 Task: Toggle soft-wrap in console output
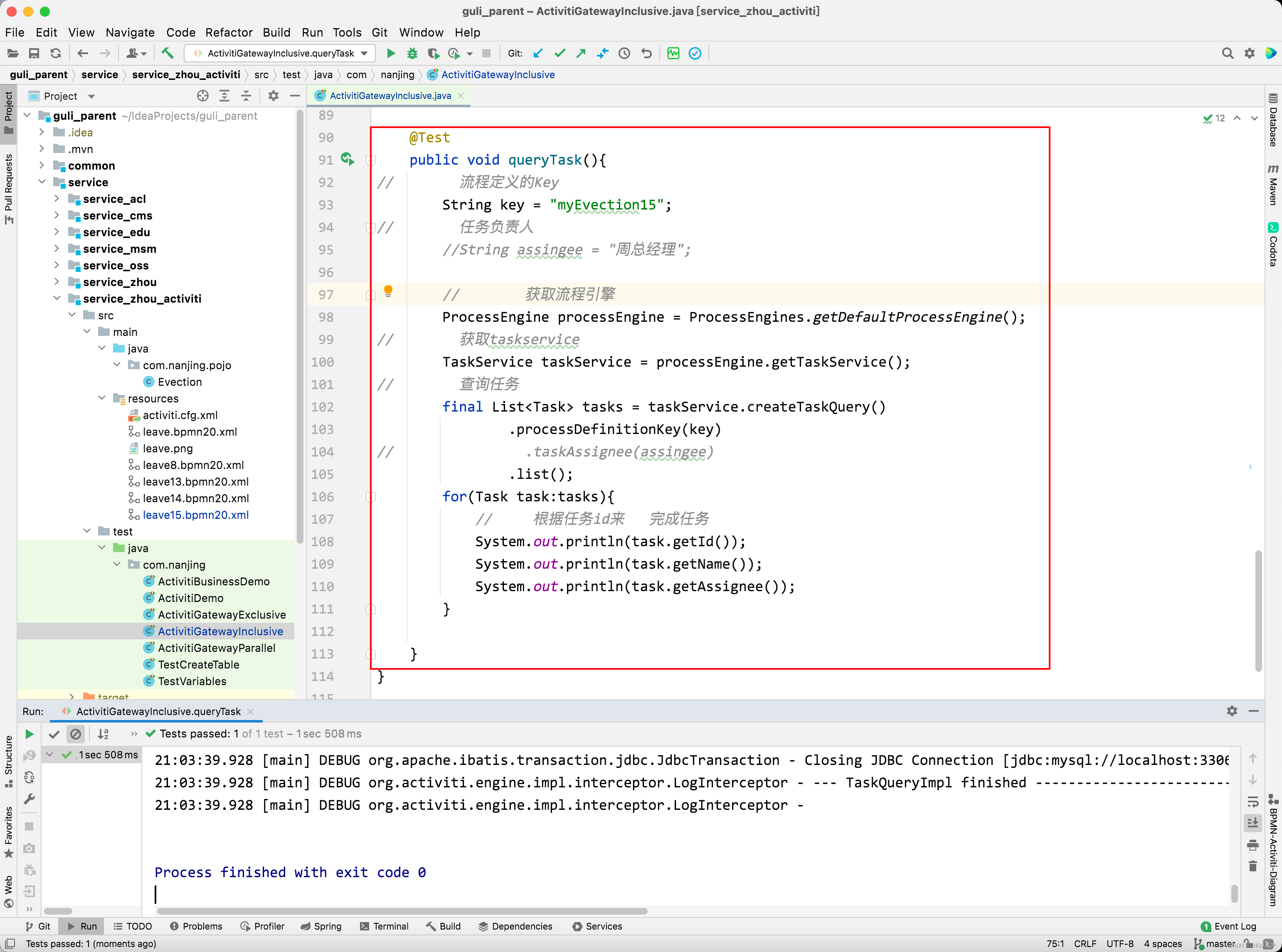[x=1252, y=802]
